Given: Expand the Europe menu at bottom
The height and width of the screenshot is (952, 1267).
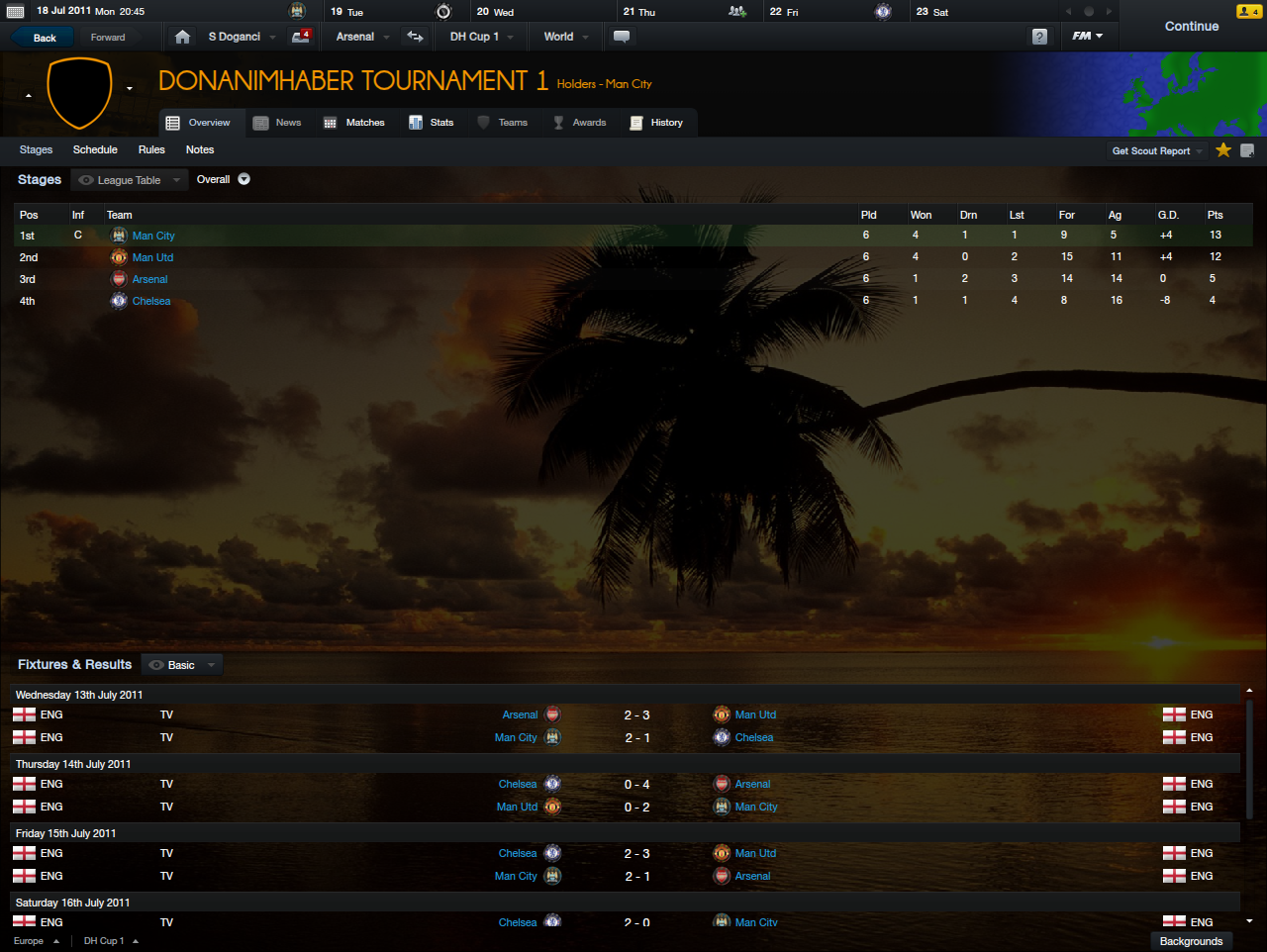Looking at the screenshot, I should click(36, 941).
